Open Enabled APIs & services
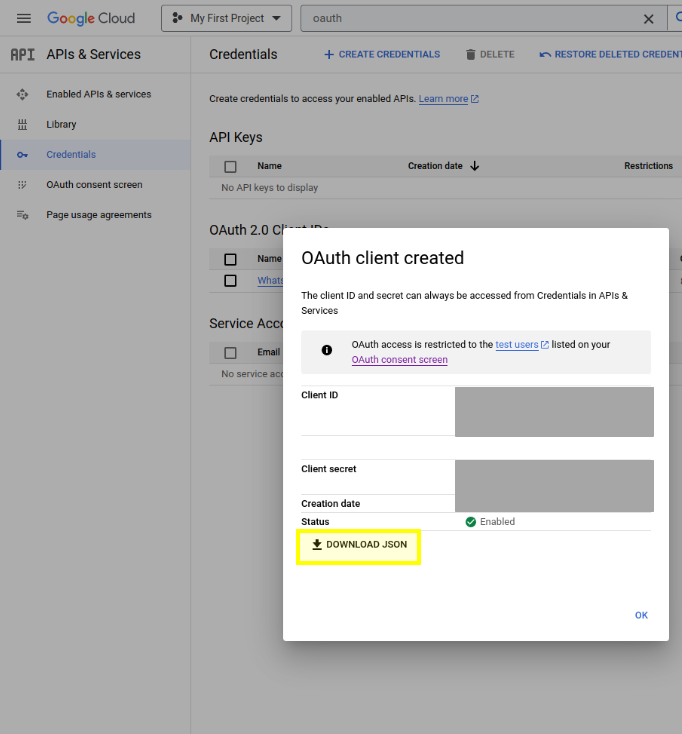682x734 pixels. click(x=98, y=94)
